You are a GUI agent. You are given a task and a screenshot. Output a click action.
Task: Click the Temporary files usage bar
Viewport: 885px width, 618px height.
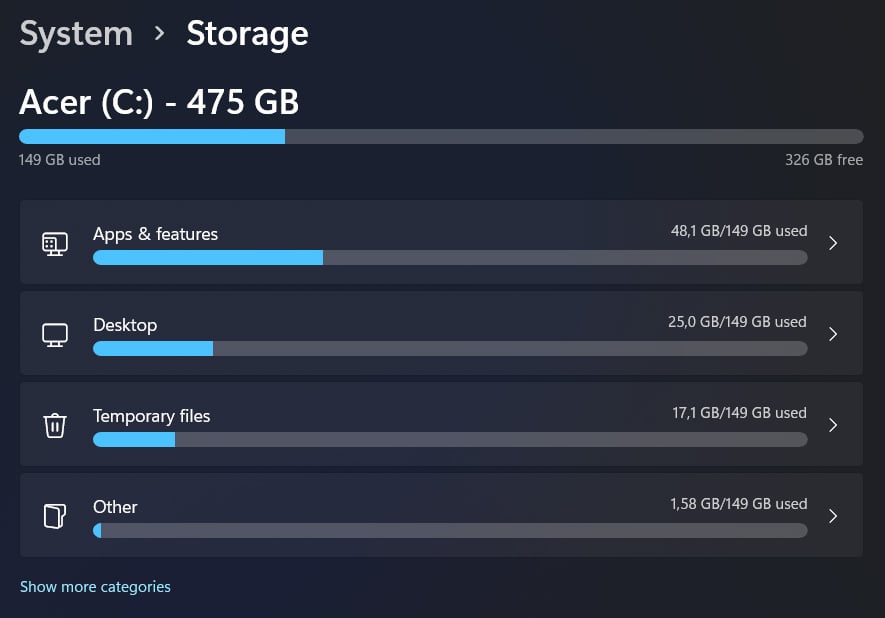click(450, 440)
